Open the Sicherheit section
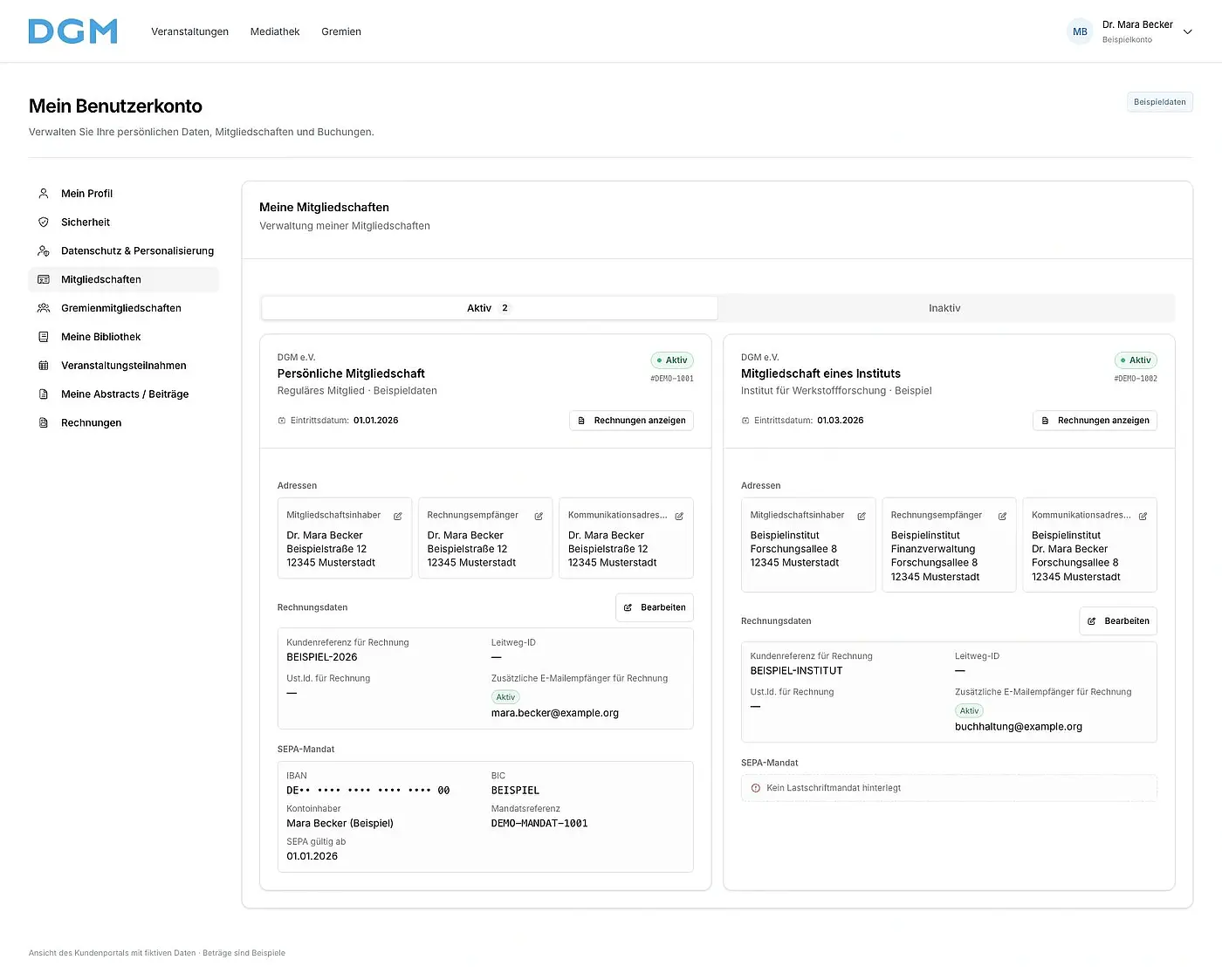 pos(124,223)
